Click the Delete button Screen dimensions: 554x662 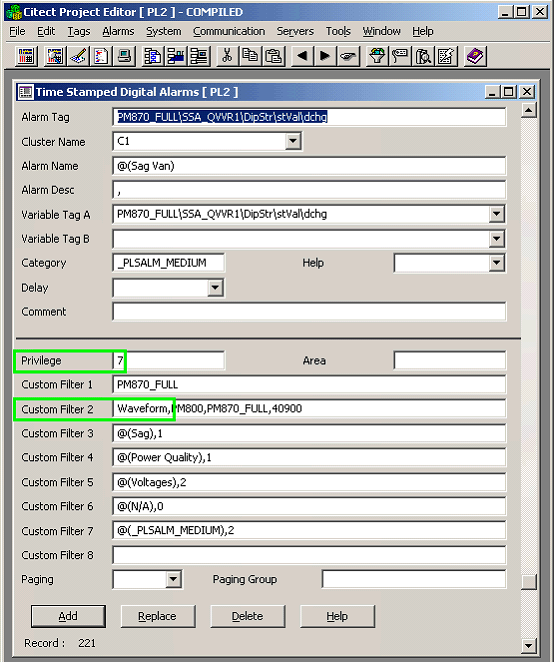click(x=247, y=616)
